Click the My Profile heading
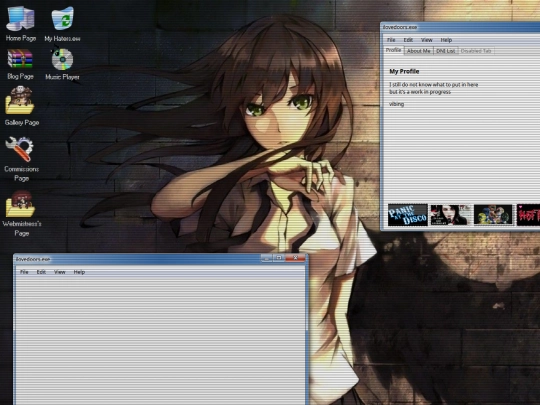This screenshot has width=540, height=405. pos(404,71)
